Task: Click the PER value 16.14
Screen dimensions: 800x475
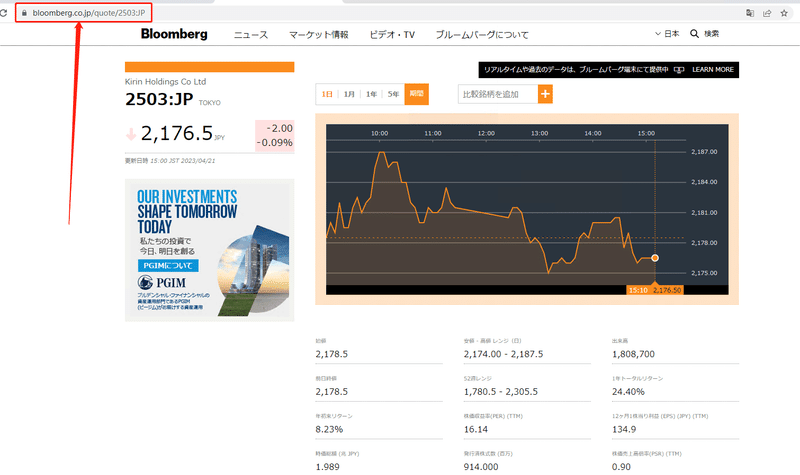Action: click(x=476, y=430)
